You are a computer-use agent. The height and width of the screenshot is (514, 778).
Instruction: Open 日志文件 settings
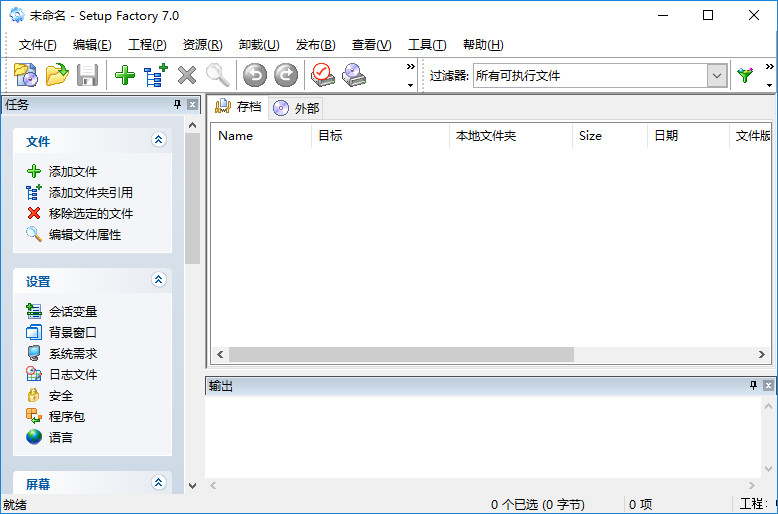point(73,375)
